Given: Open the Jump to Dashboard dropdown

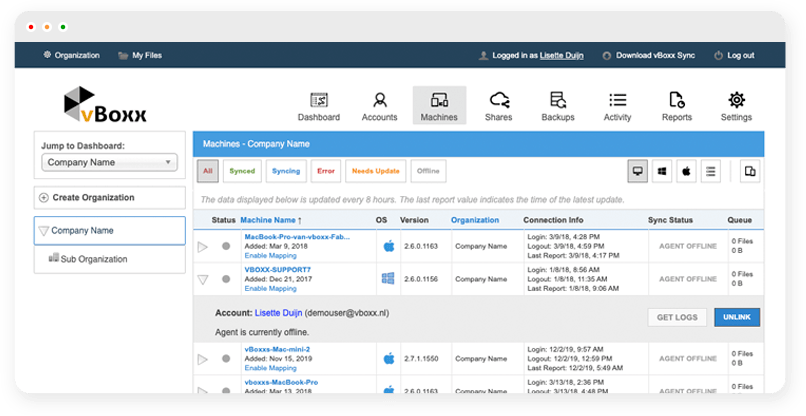Looking at the screenshot, I should pyautogui.click(x=110, y=162).
